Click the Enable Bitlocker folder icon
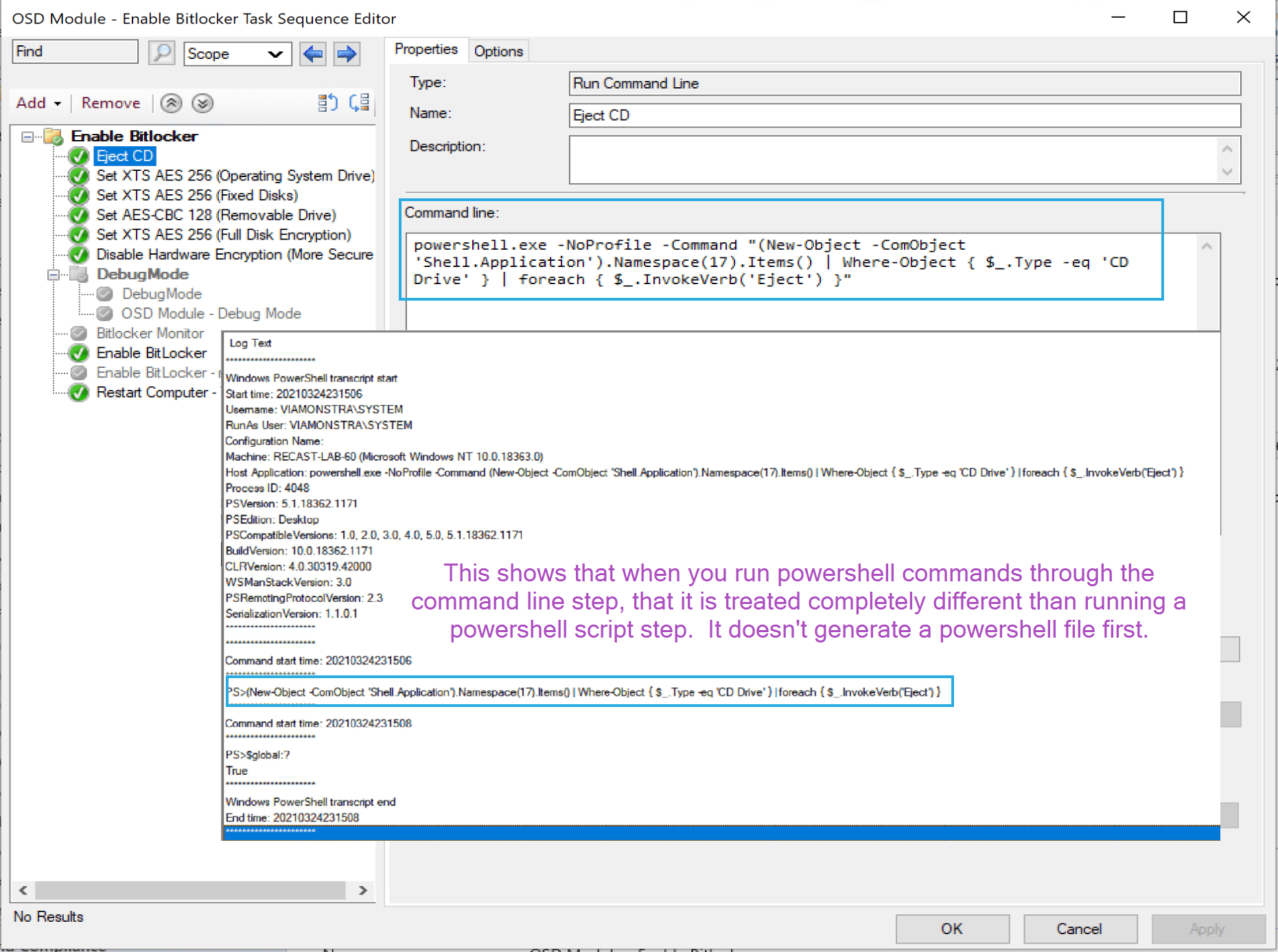The height and width of the screenshot is (952, 1278). 54,136
